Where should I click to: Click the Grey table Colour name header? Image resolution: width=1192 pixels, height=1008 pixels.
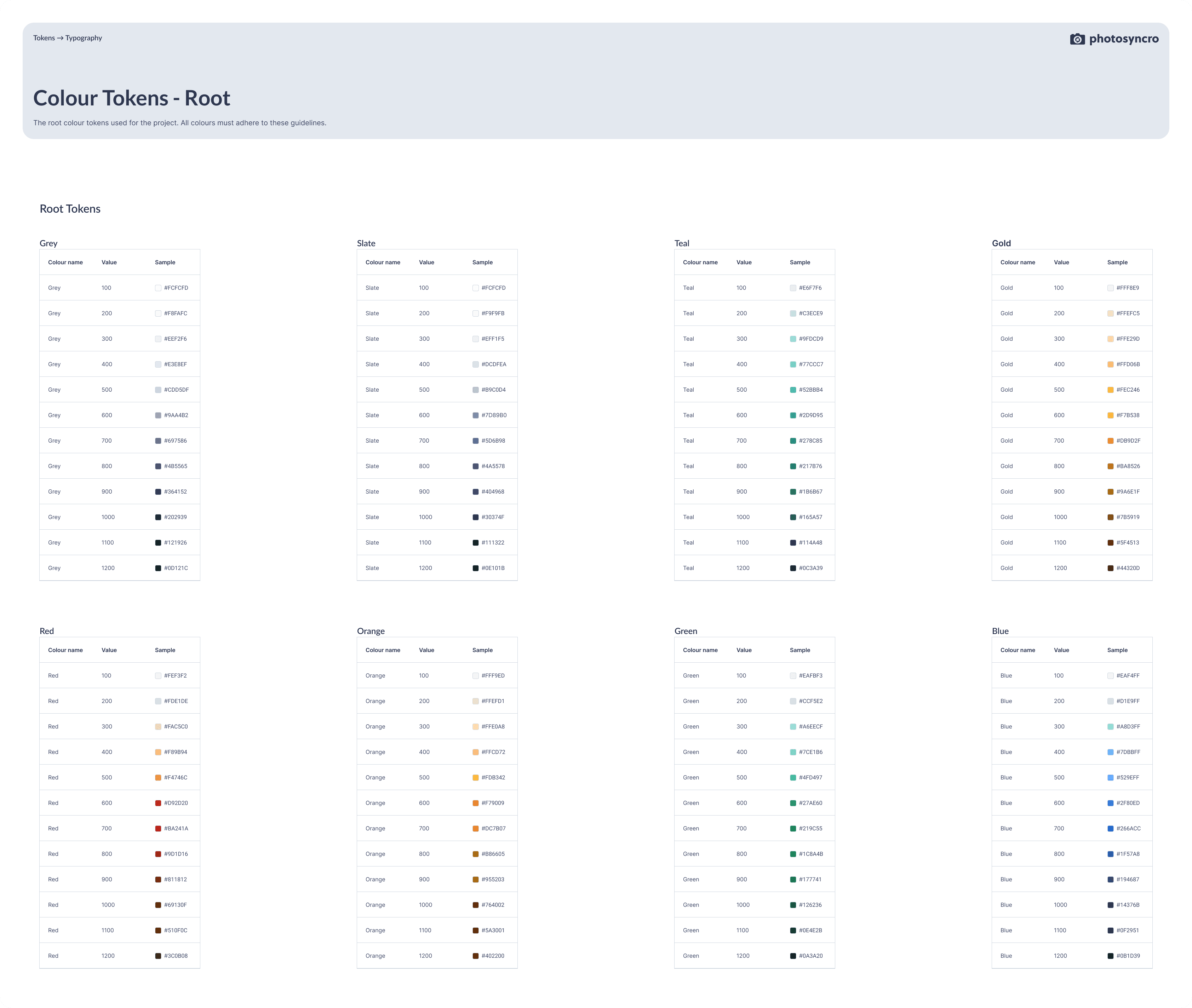tap(65, 262)
